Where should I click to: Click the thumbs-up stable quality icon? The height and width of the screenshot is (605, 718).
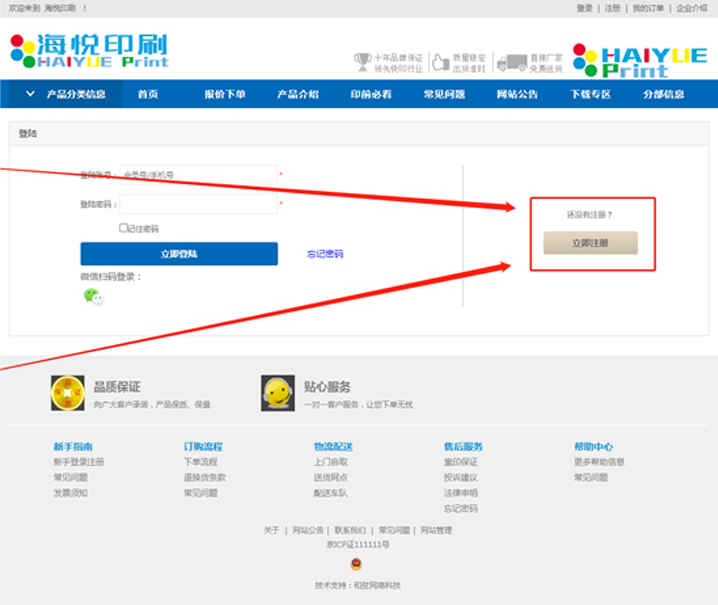(x=440, y=62)
